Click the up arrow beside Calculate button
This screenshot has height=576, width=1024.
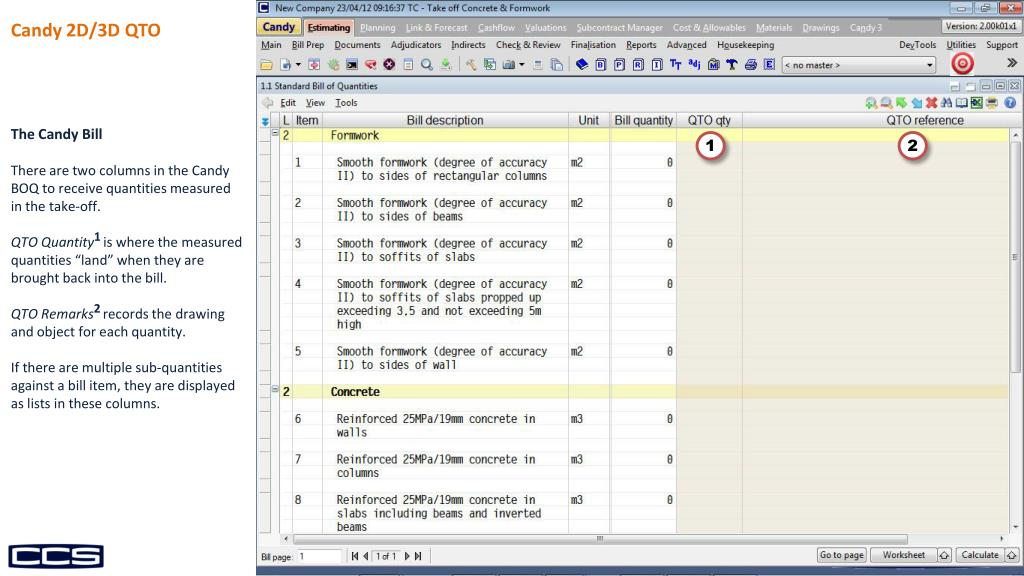click(x=1012, y=555)
